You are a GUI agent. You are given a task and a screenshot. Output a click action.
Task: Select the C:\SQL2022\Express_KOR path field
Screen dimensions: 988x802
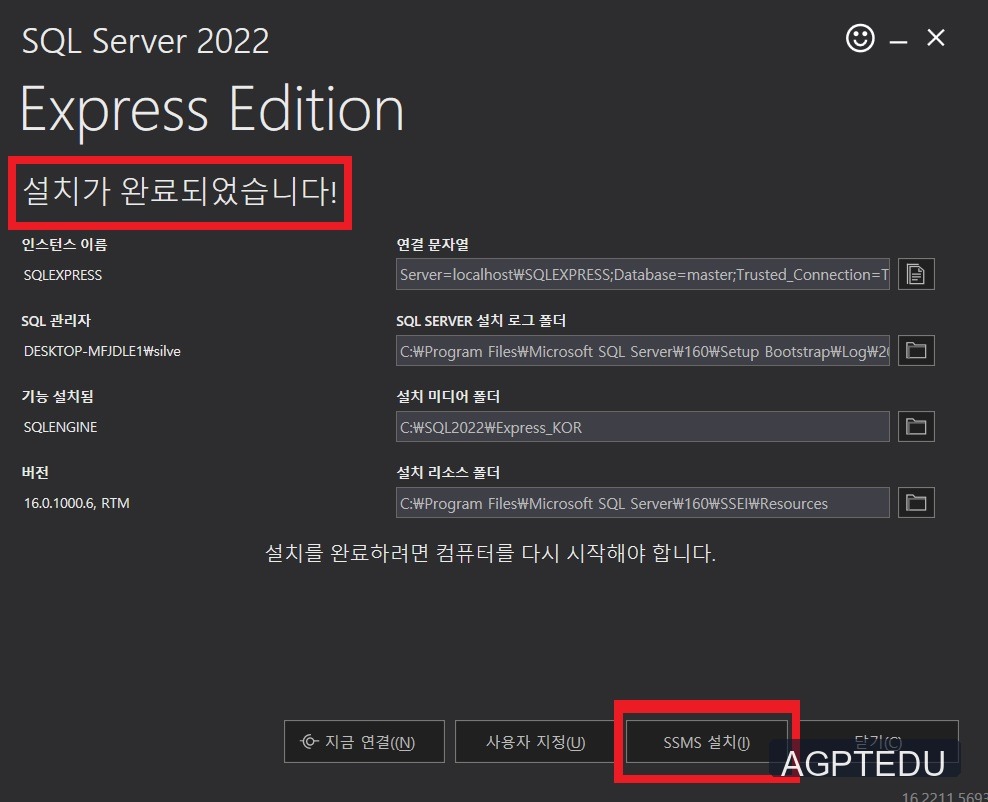click(x=643, y=427)
